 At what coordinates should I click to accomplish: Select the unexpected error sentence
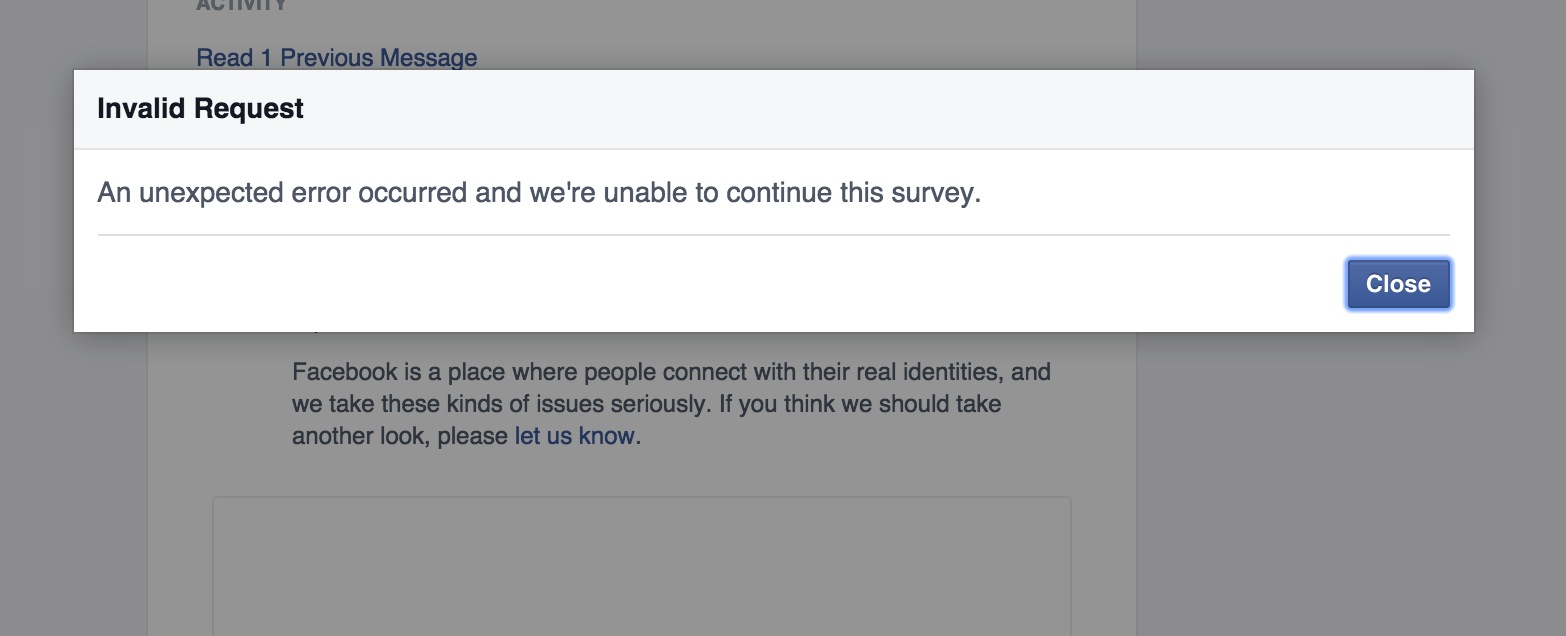click(538, 192)
